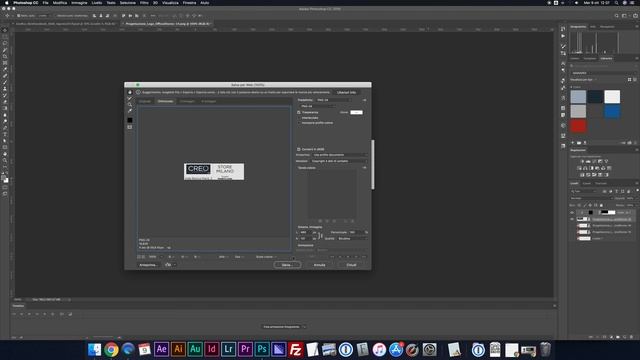
Task: Click the Toggle Slices Visibility icon in dialog
Action: pyautogui.click(x=130, y=127)
